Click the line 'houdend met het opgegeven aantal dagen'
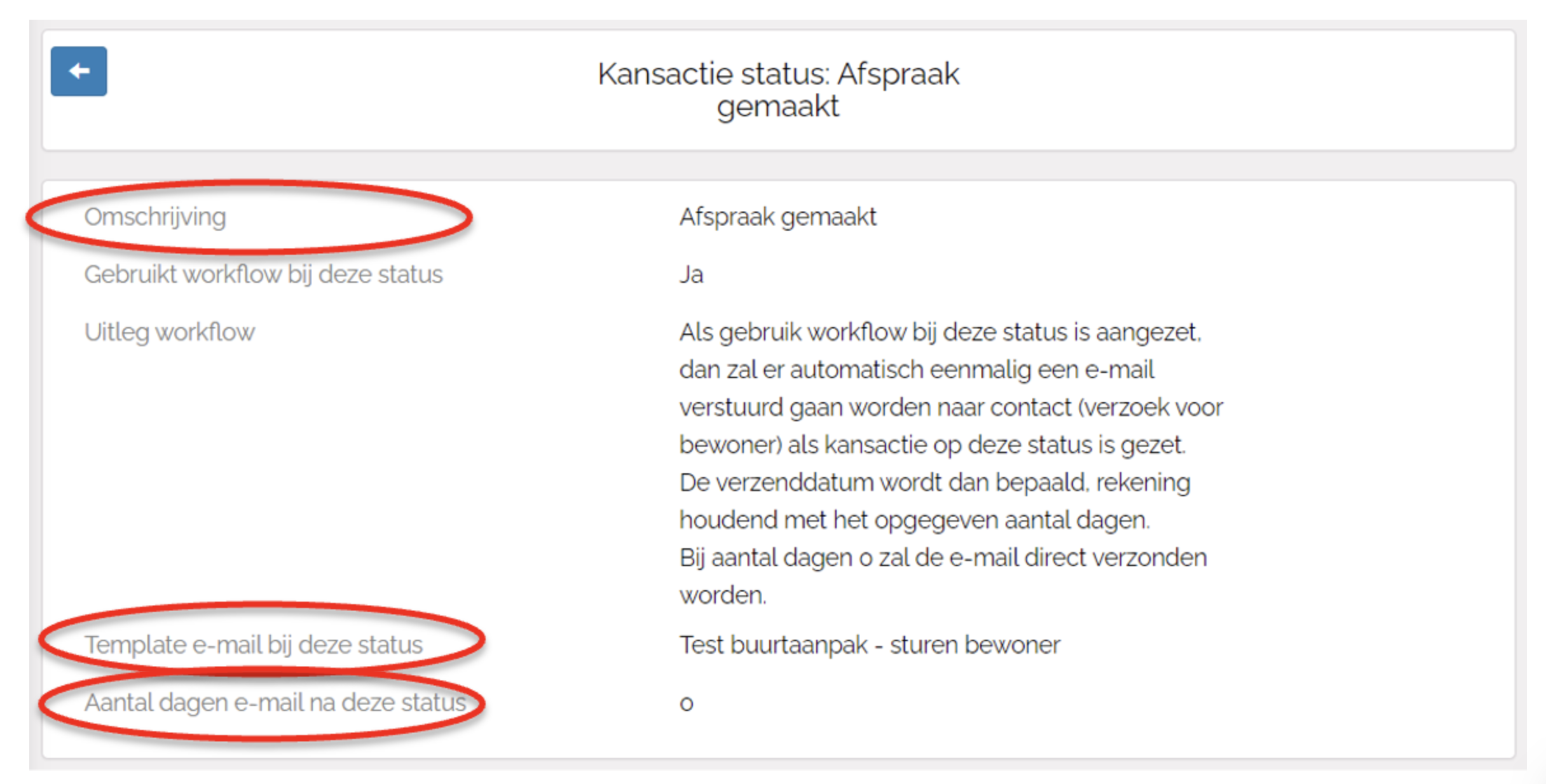Viewport: 1546px width, 784px height. click(914, 520)
